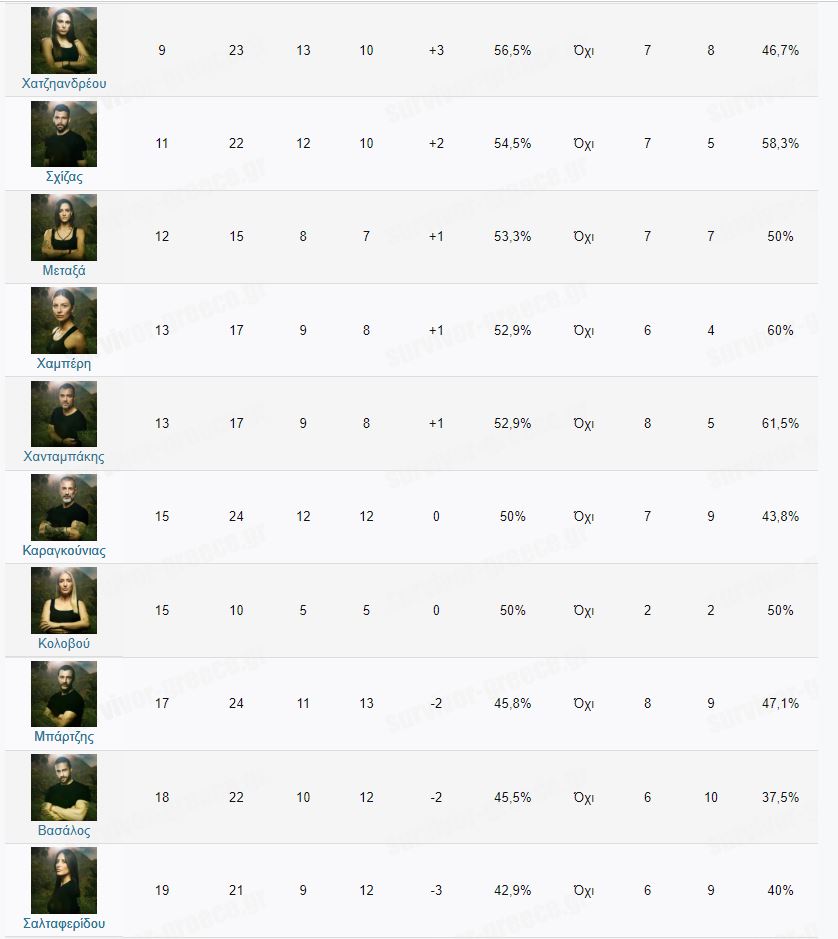Follow the Καραγκούνιας name link

click(x=64, y=550)
